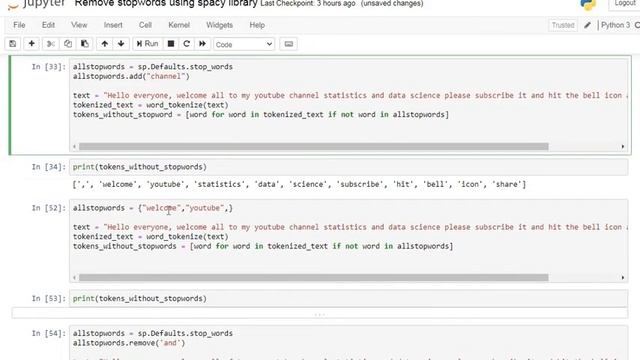Click left scroll arrow in cell 33
This screenshot has width=640, height=360.
(x=74, y=147)
